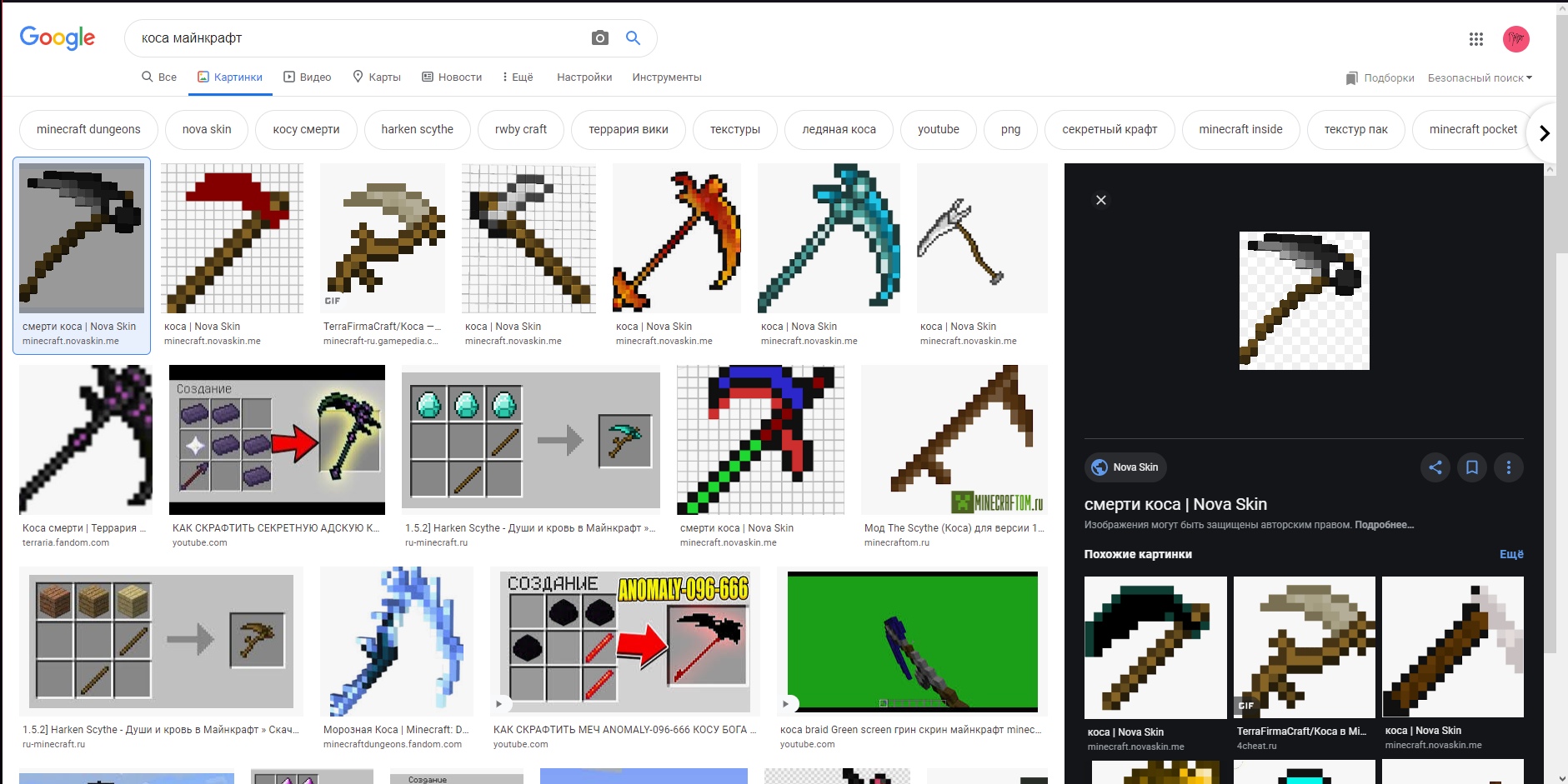Open ANOMALY-096-666 video thumbnail
Screen dimensions: 1568x784
click(x=625, y=642)
